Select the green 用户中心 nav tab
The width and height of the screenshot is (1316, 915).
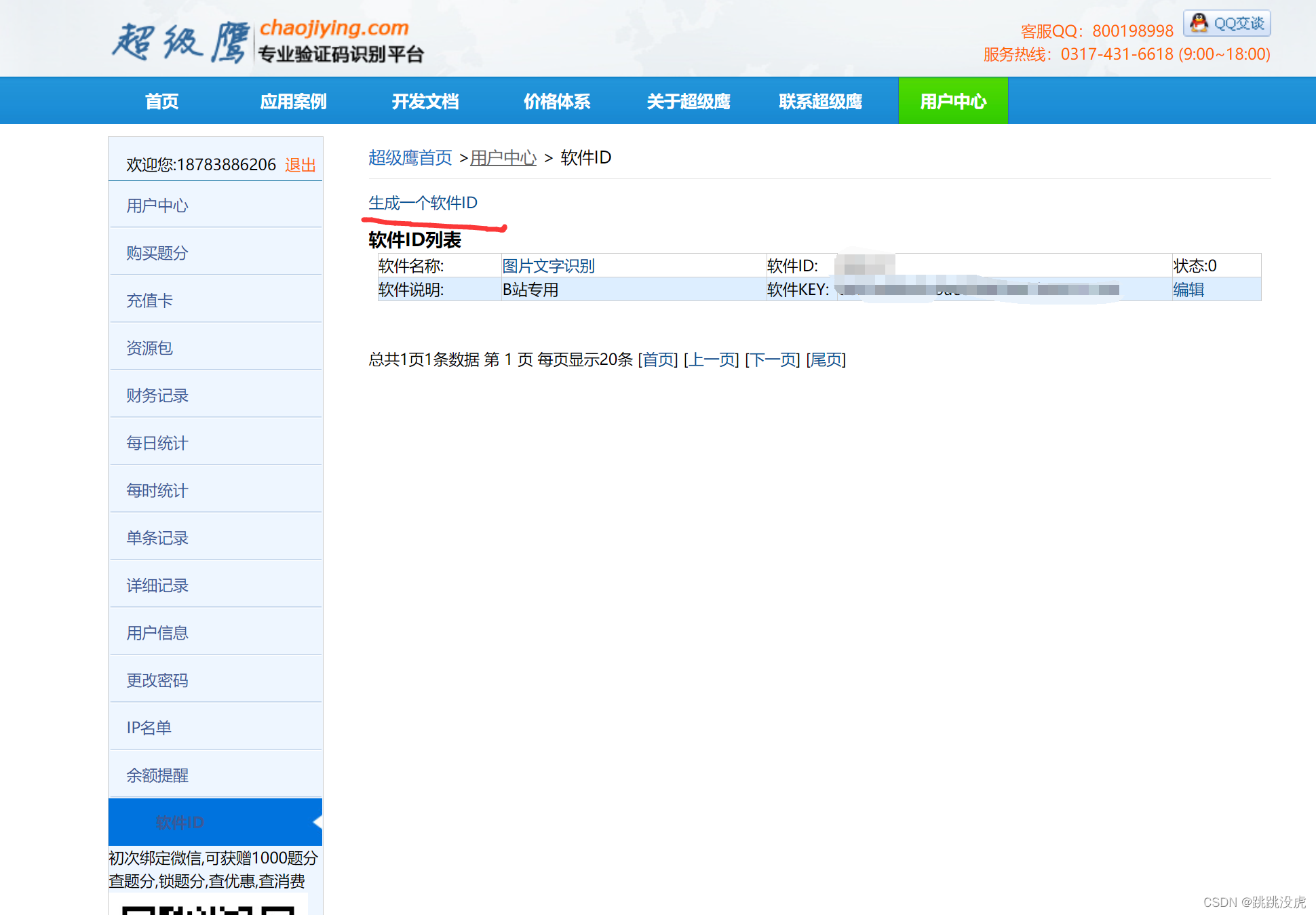pyautogui.click(x=952, y=102)
